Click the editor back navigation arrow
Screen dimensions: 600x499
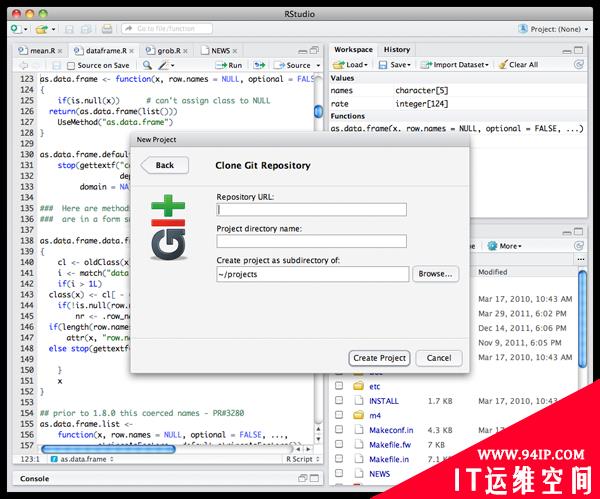pyautogui.click(x=23, y=65)
